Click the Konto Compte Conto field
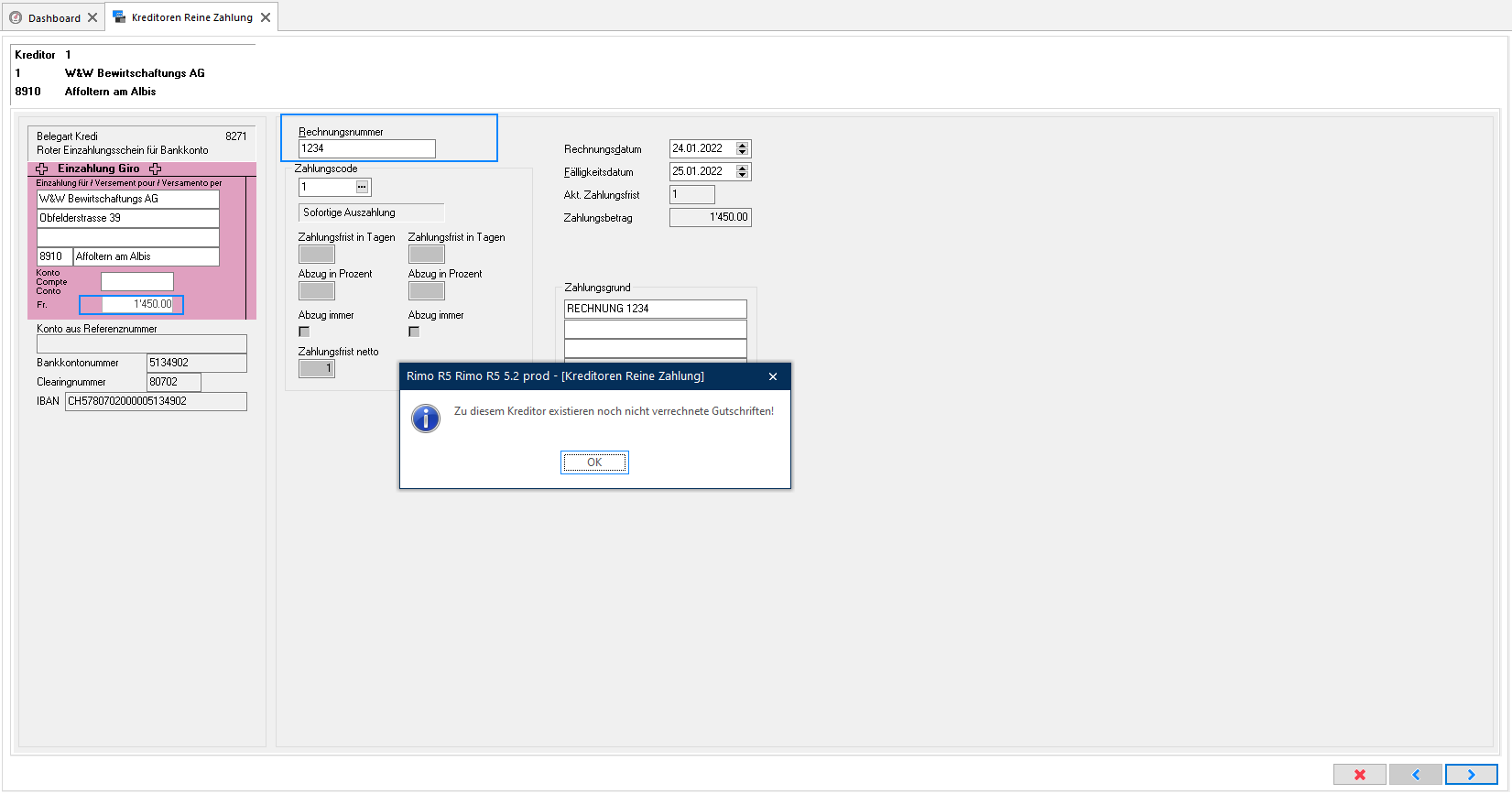The image size is (1512, 794). [x=137, y=281]
